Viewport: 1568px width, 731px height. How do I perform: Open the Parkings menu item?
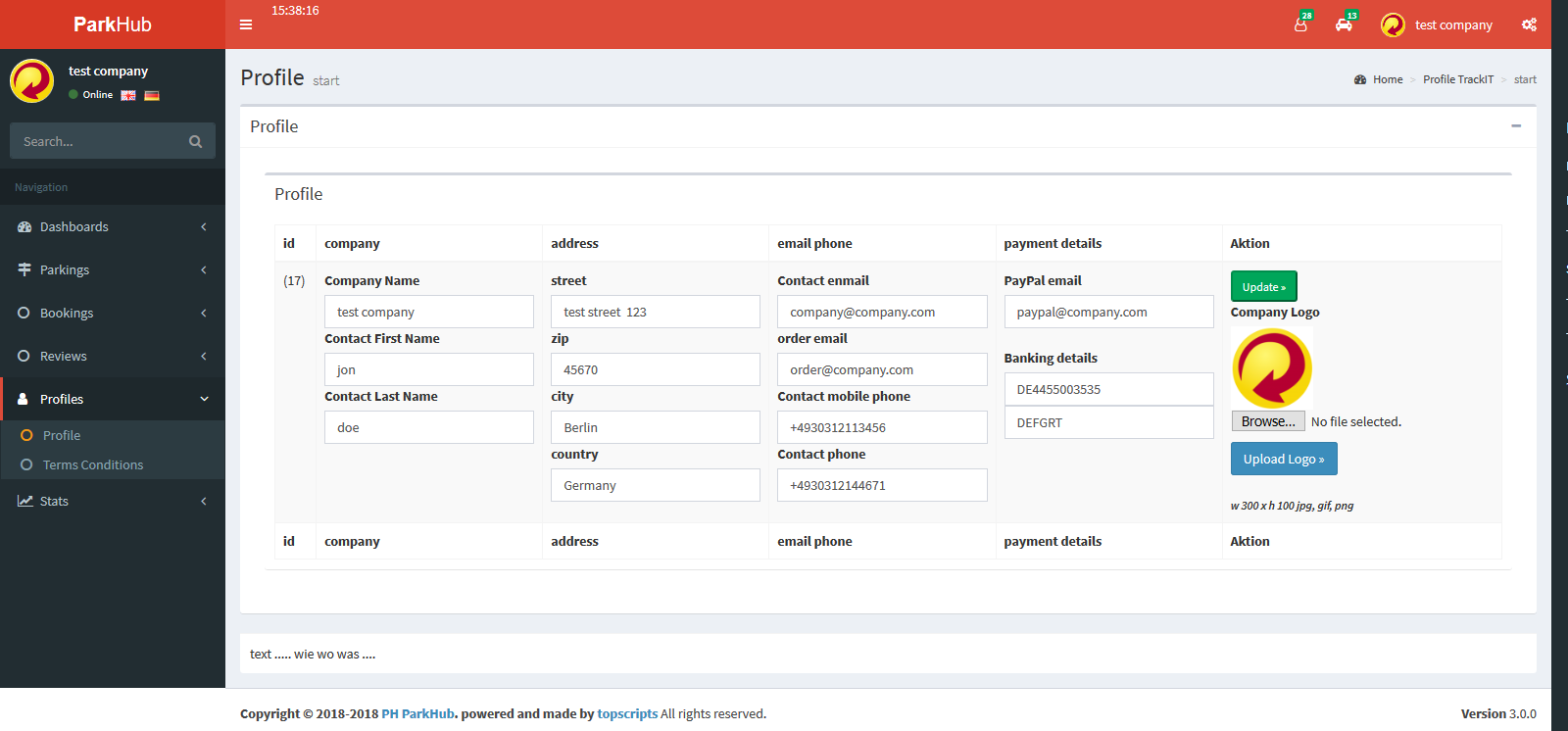click(113, 269)
